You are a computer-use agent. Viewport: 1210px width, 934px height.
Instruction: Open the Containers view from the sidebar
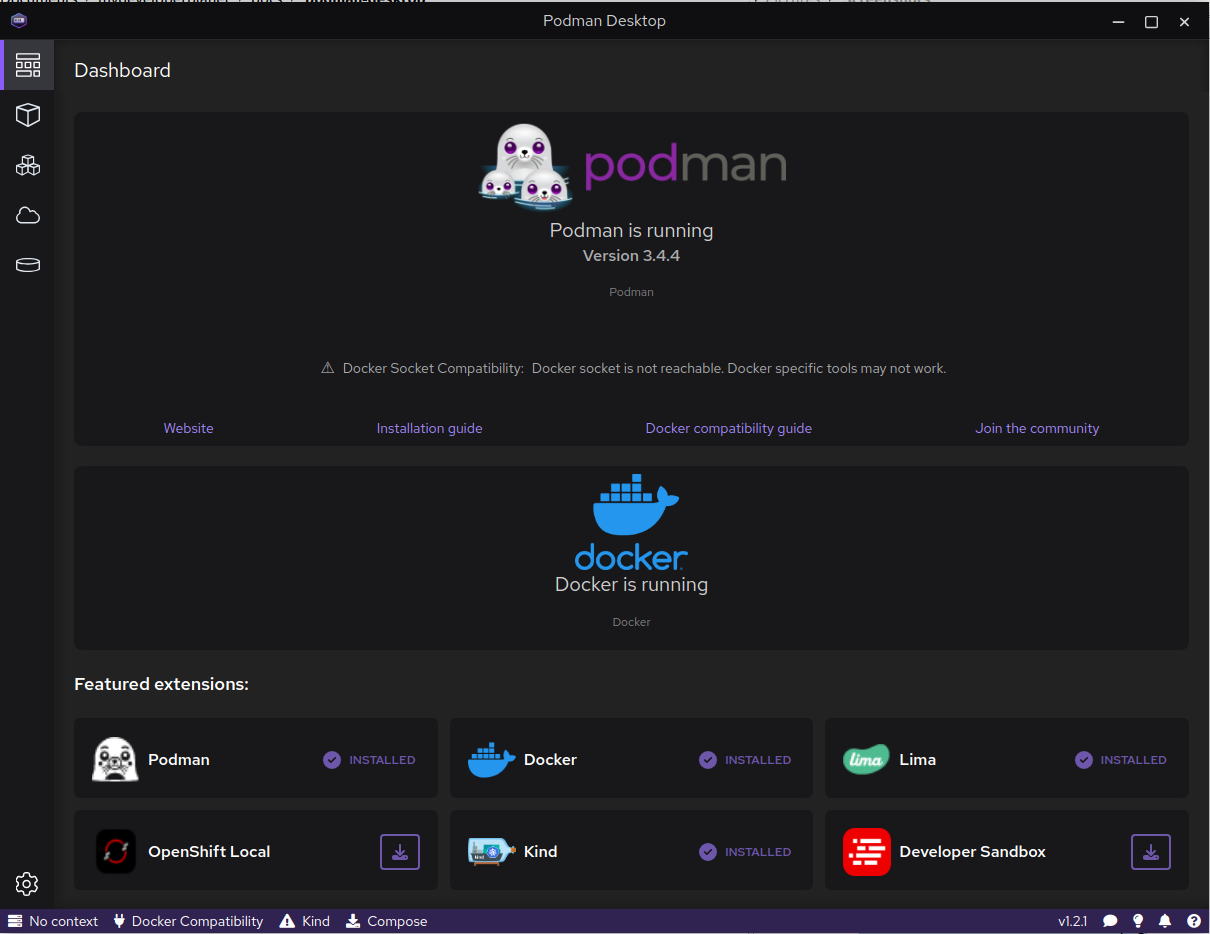click(x=27, y=114)
